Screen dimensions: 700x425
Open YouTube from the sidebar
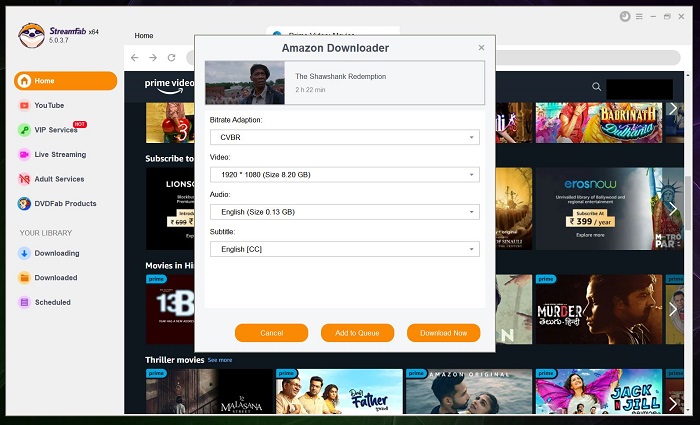pos(48,105)
